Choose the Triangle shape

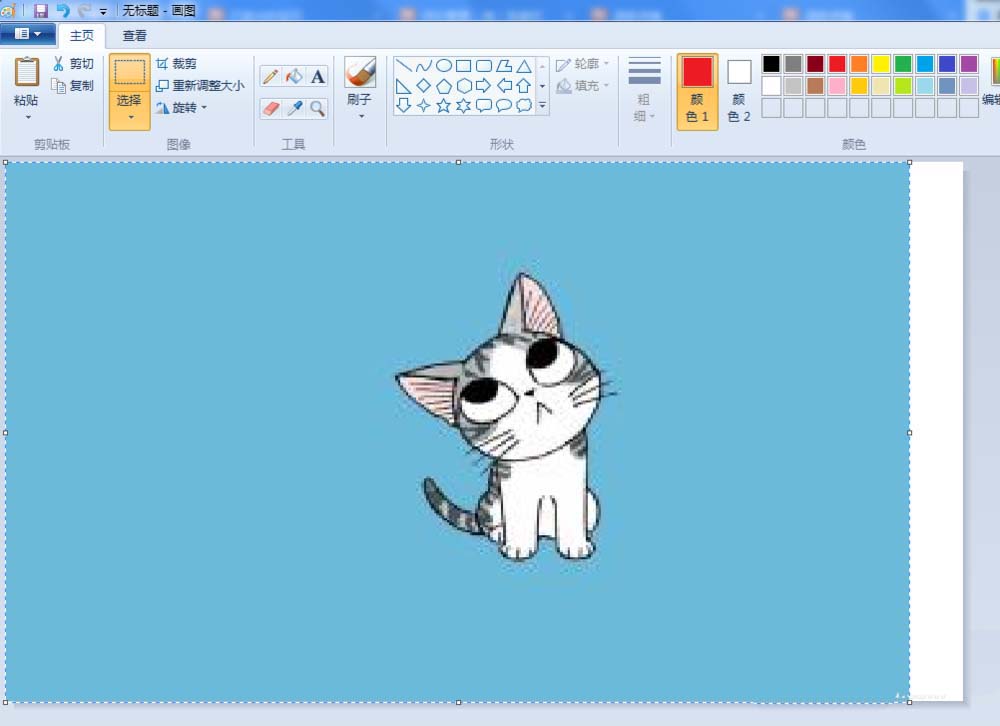coord(524,65)
